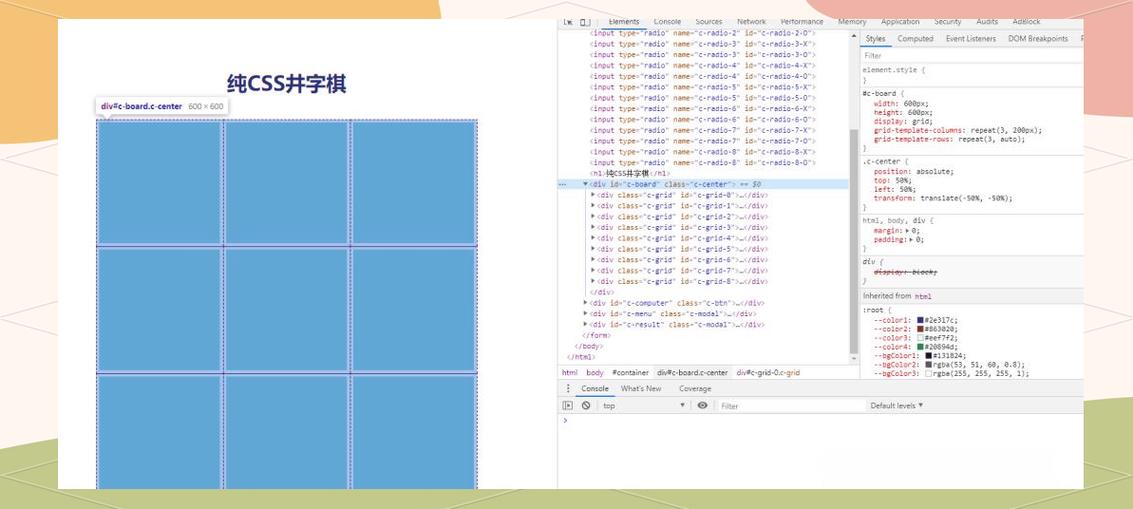Switch to the Sources tab
This screenshot has height=509, width=1133.
(709, 22)
